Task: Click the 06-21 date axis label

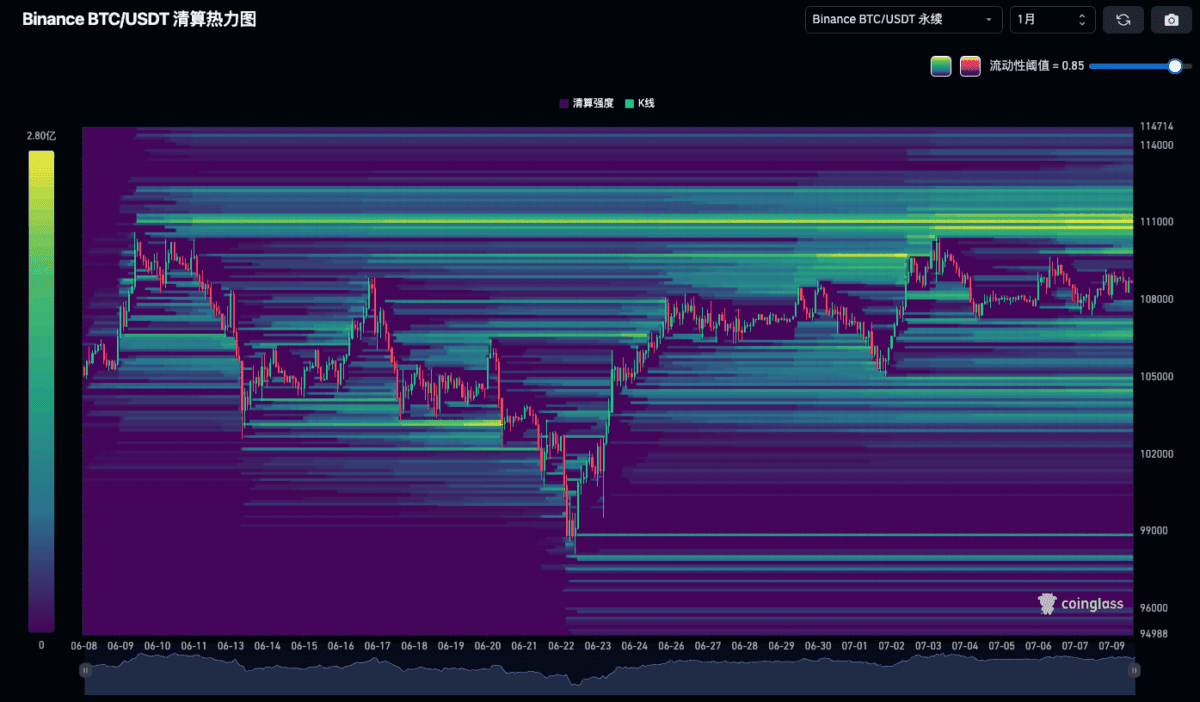Action: tap(525, 646)
